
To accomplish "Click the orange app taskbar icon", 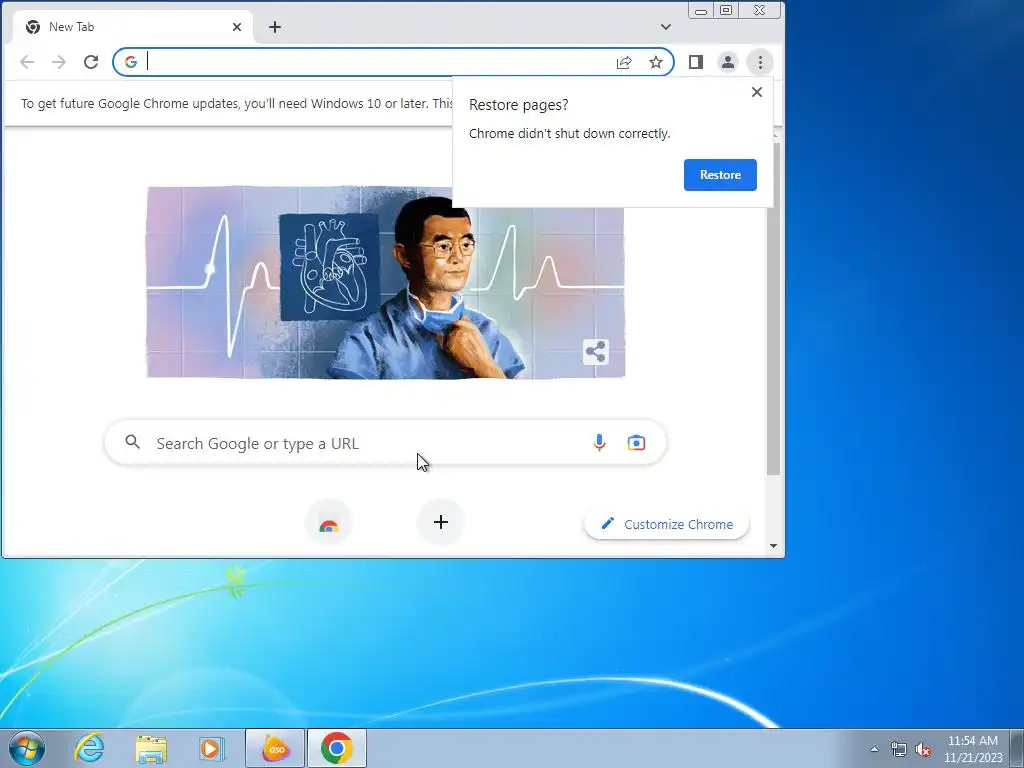I will [275, 748].
